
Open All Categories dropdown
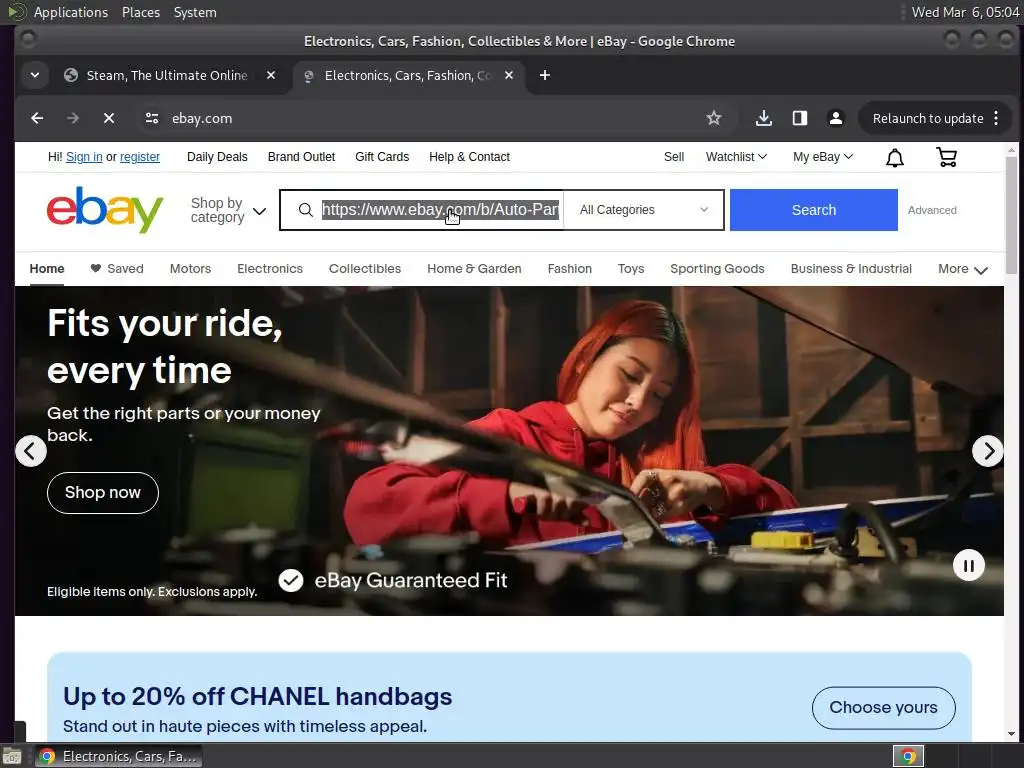644,210
